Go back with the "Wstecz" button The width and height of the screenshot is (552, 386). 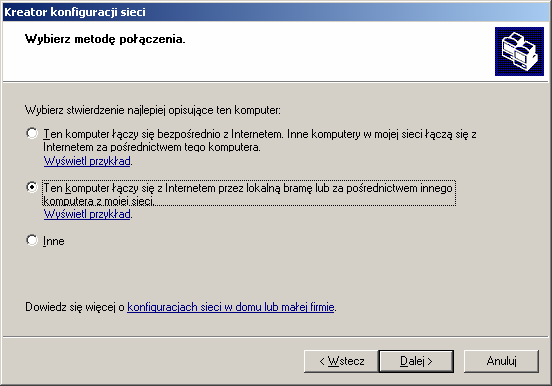click(x=341, y=361)
